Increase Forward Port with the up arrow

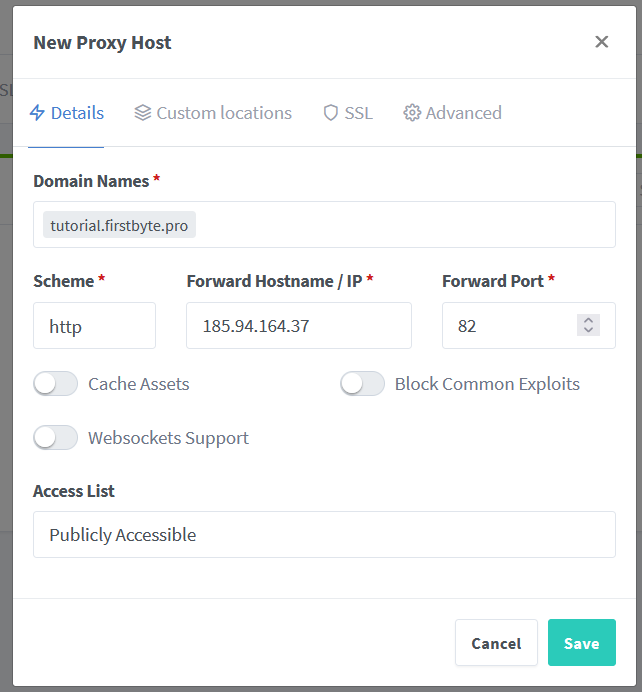click(x=588, y=320)
